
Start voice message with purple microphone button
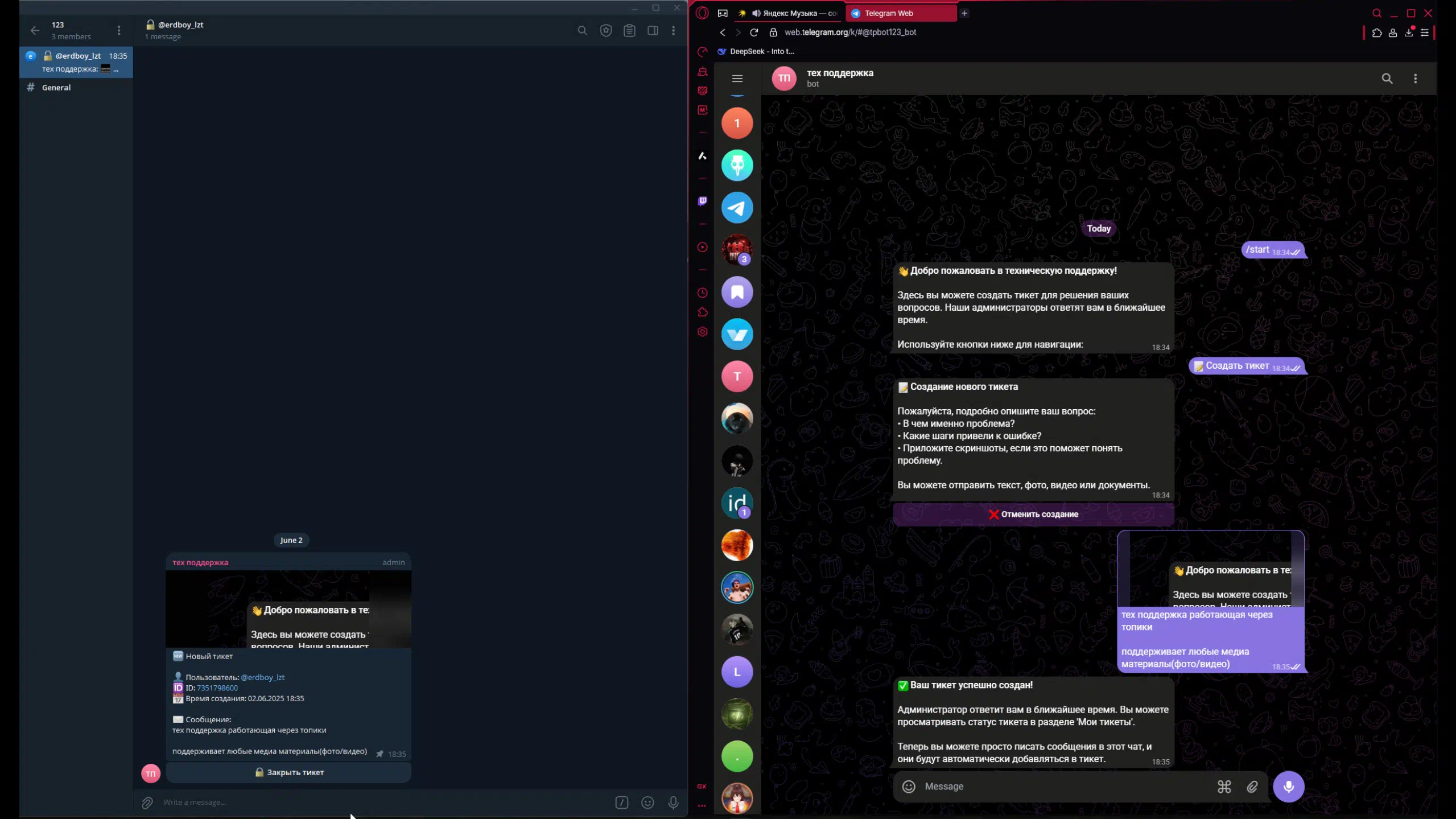pos(1289,787)
